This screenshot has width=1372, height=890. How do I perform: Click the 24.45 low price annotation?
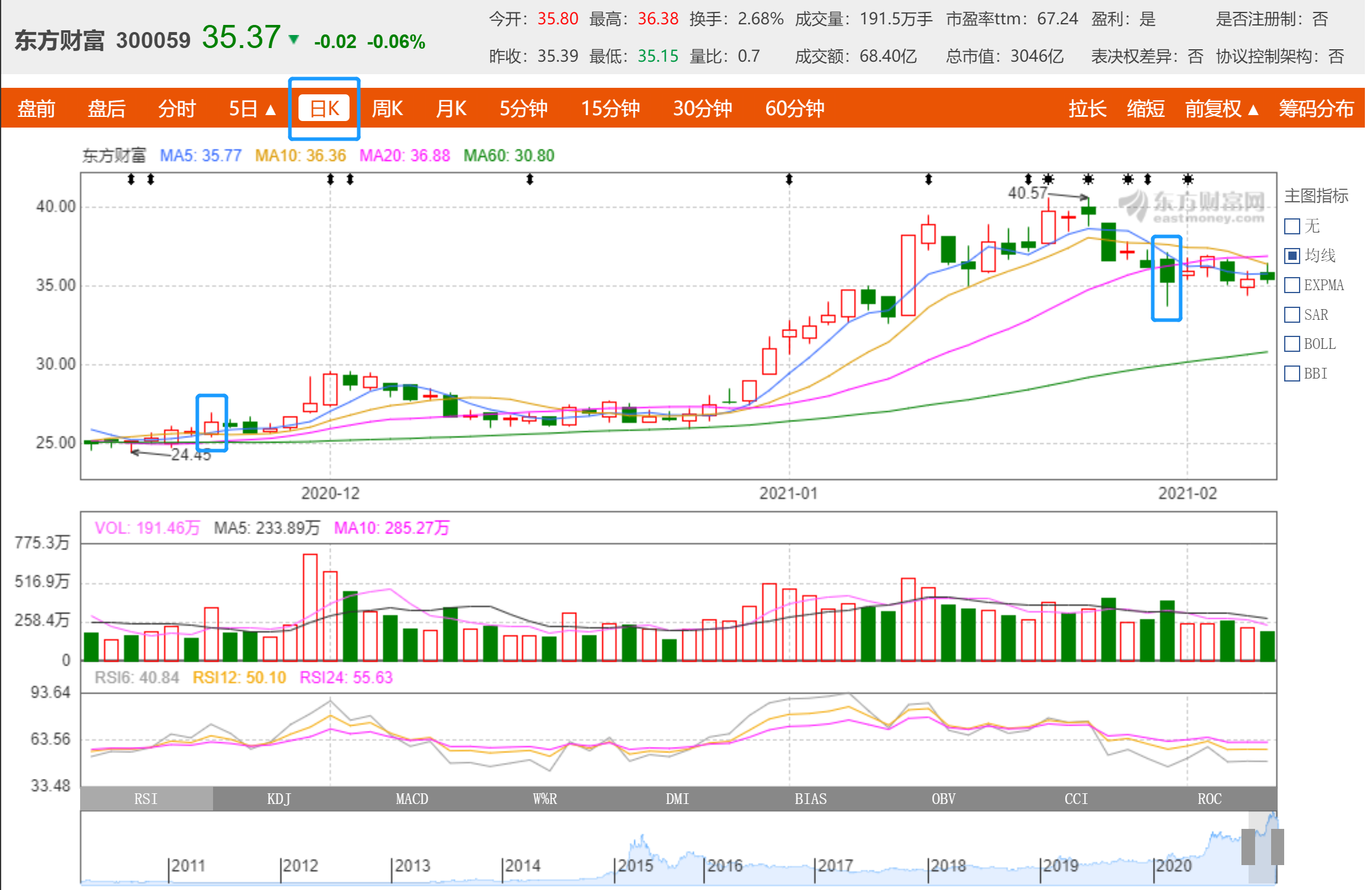[x=191, y=455]
